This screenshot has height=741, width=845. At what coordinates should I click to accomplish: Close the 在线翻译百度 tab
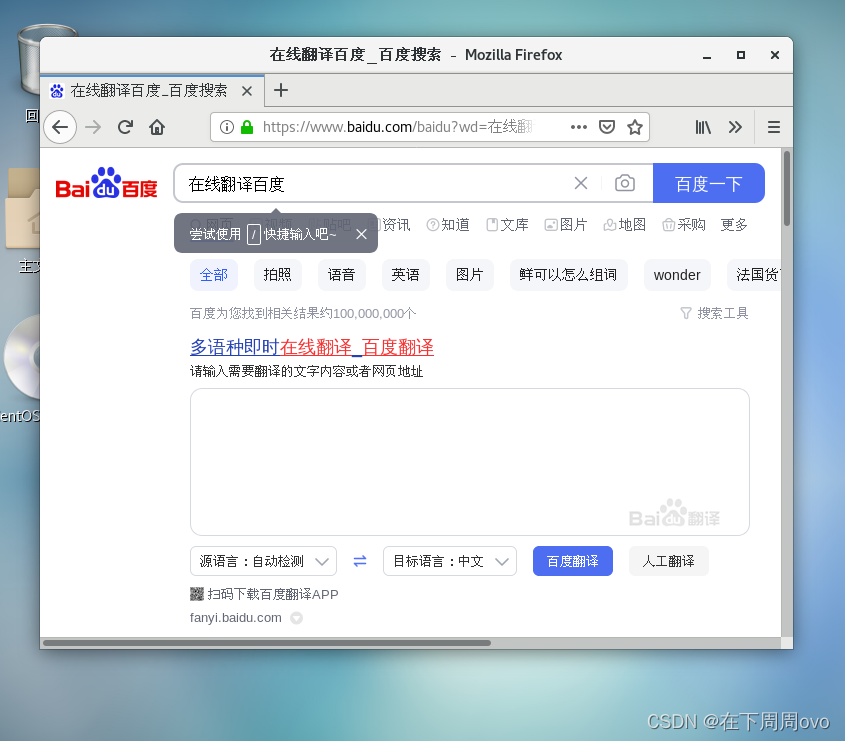pyautogui.click(x=247, y=91)
